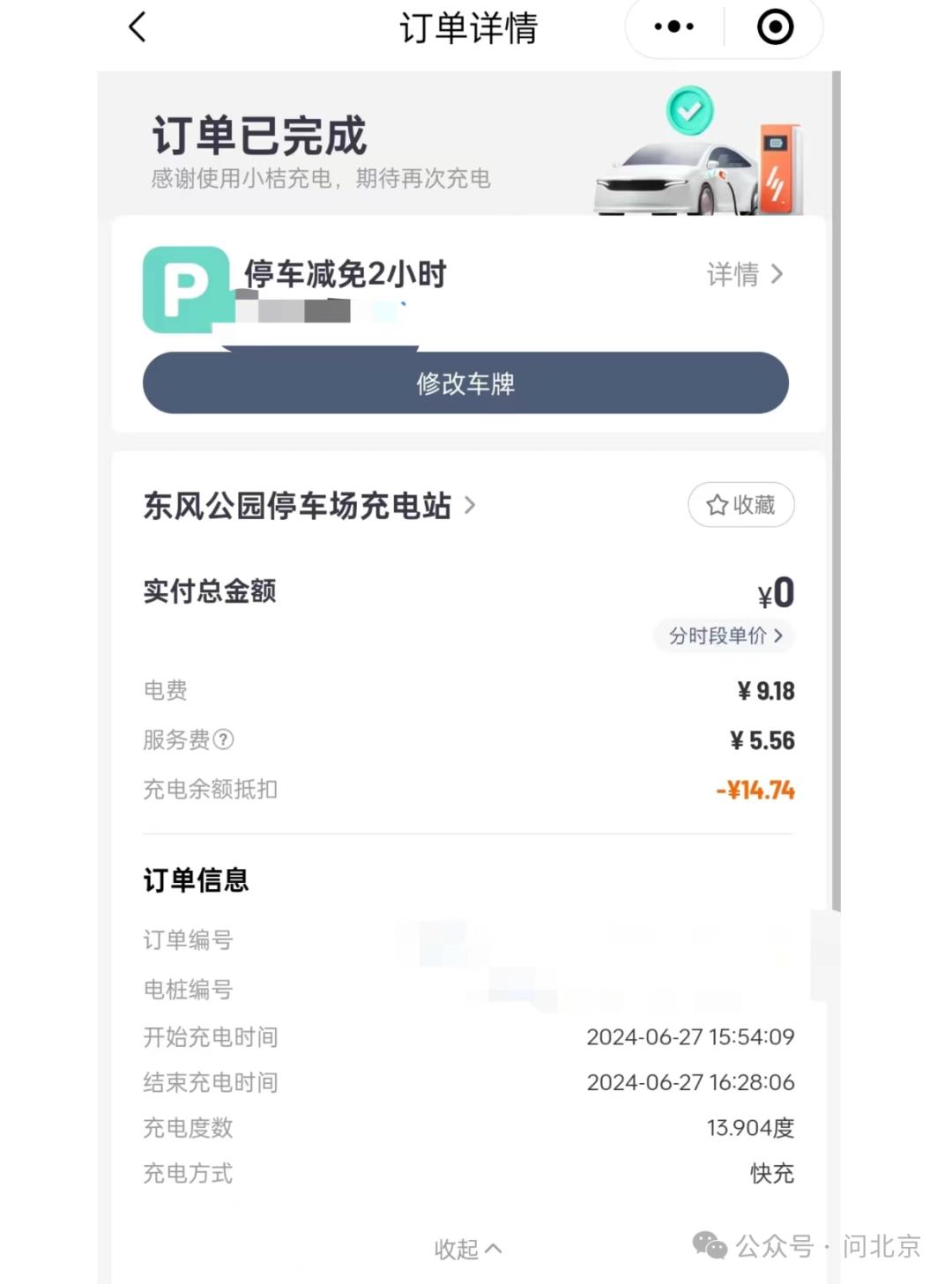Tap the 充电余额抵扣 amount -¥14.74
This screenshot has width=952, height=1284.
[x=755, y=790]
